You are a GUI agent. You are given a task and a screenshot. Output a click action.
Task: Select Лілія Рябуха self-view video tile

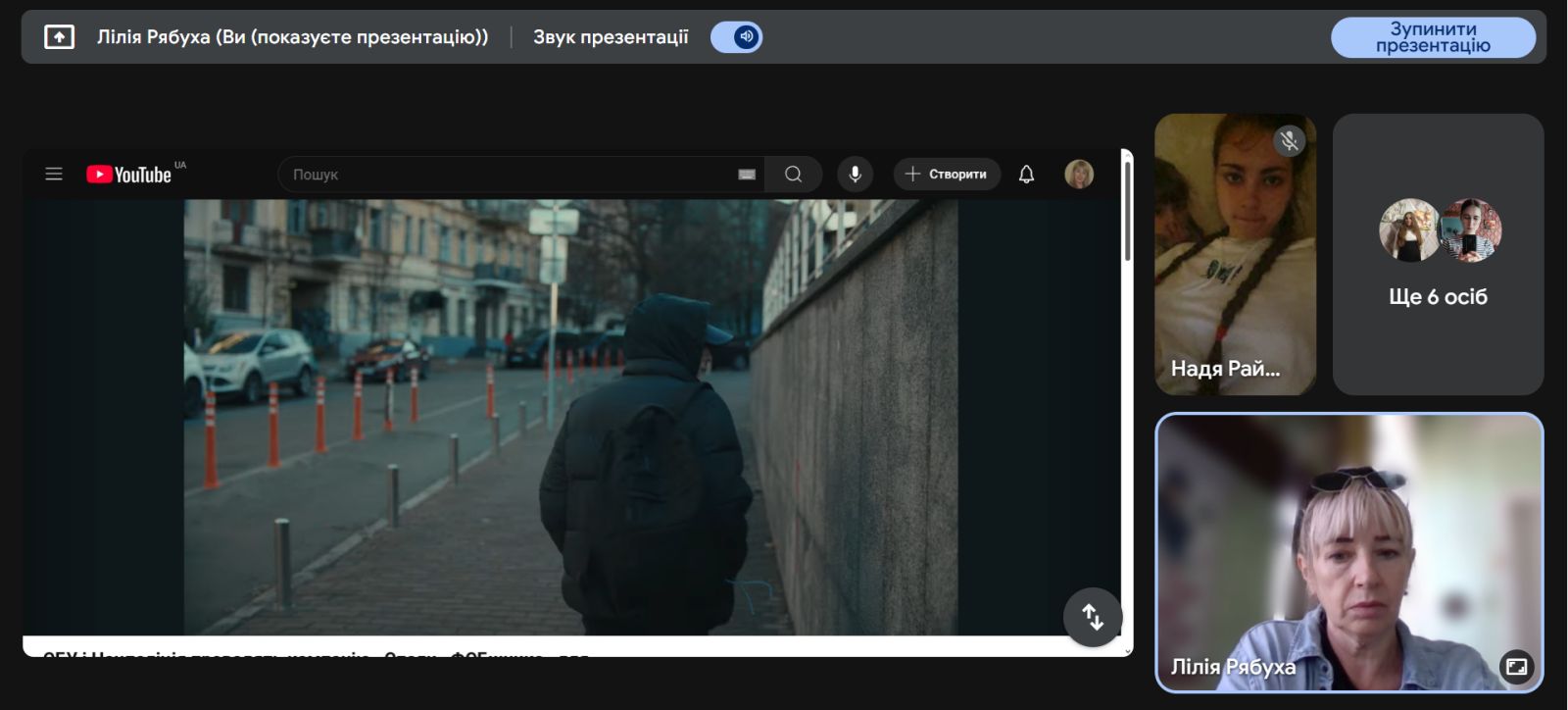click(x=1349, y=553)
